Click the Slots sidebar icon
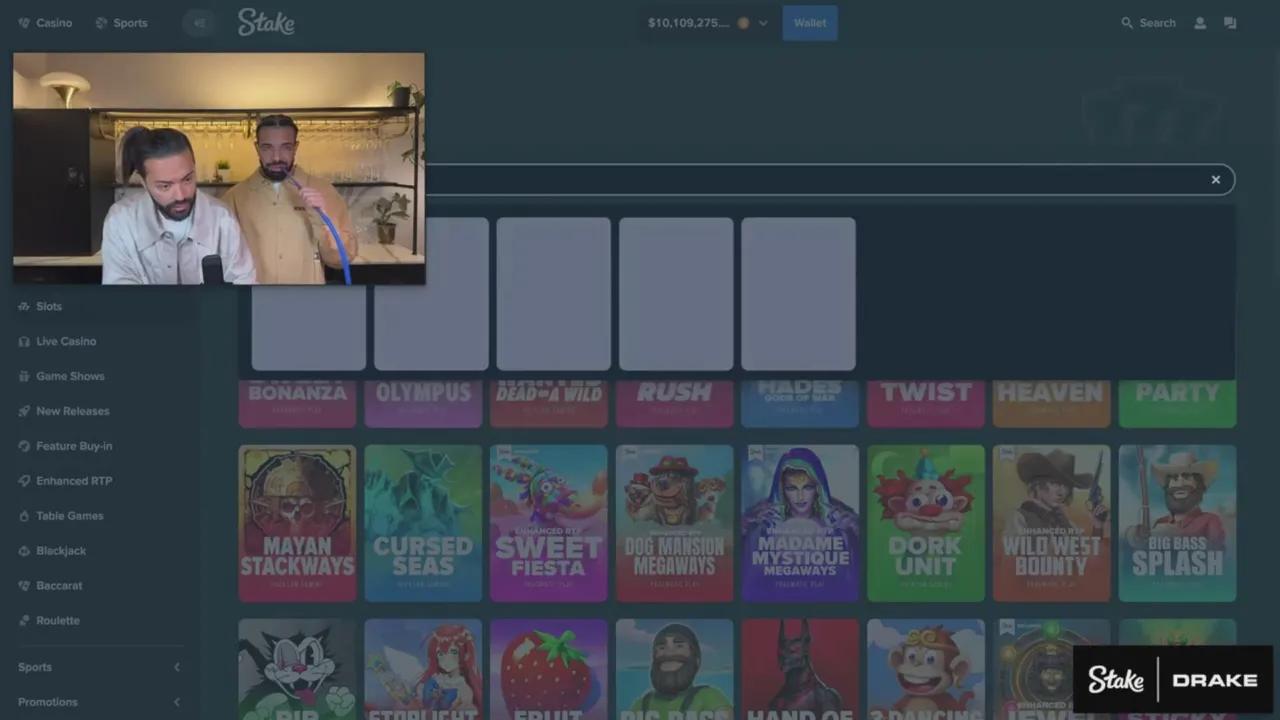 click(24, 307)
